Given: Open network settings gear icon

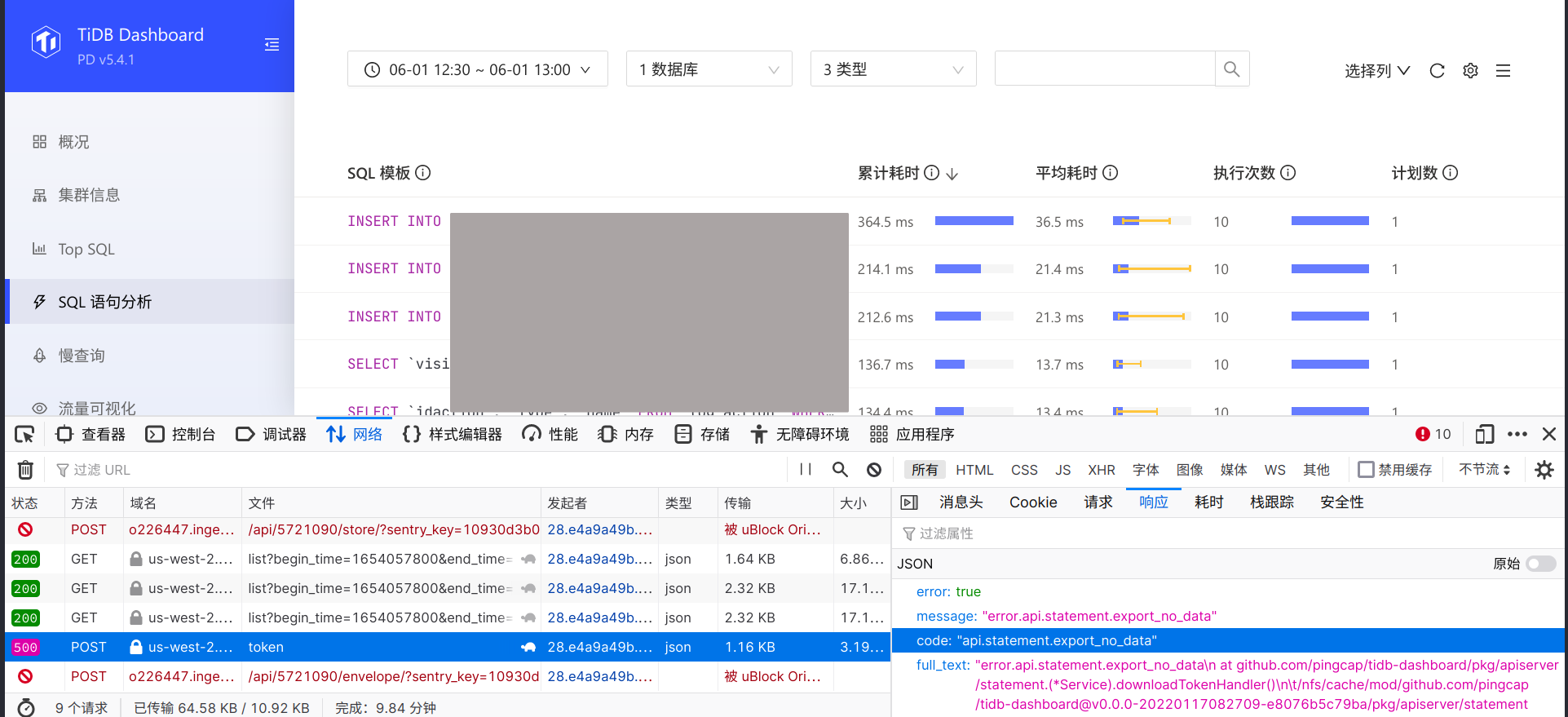Looking at the screenshot, I should click(1544, 470).
